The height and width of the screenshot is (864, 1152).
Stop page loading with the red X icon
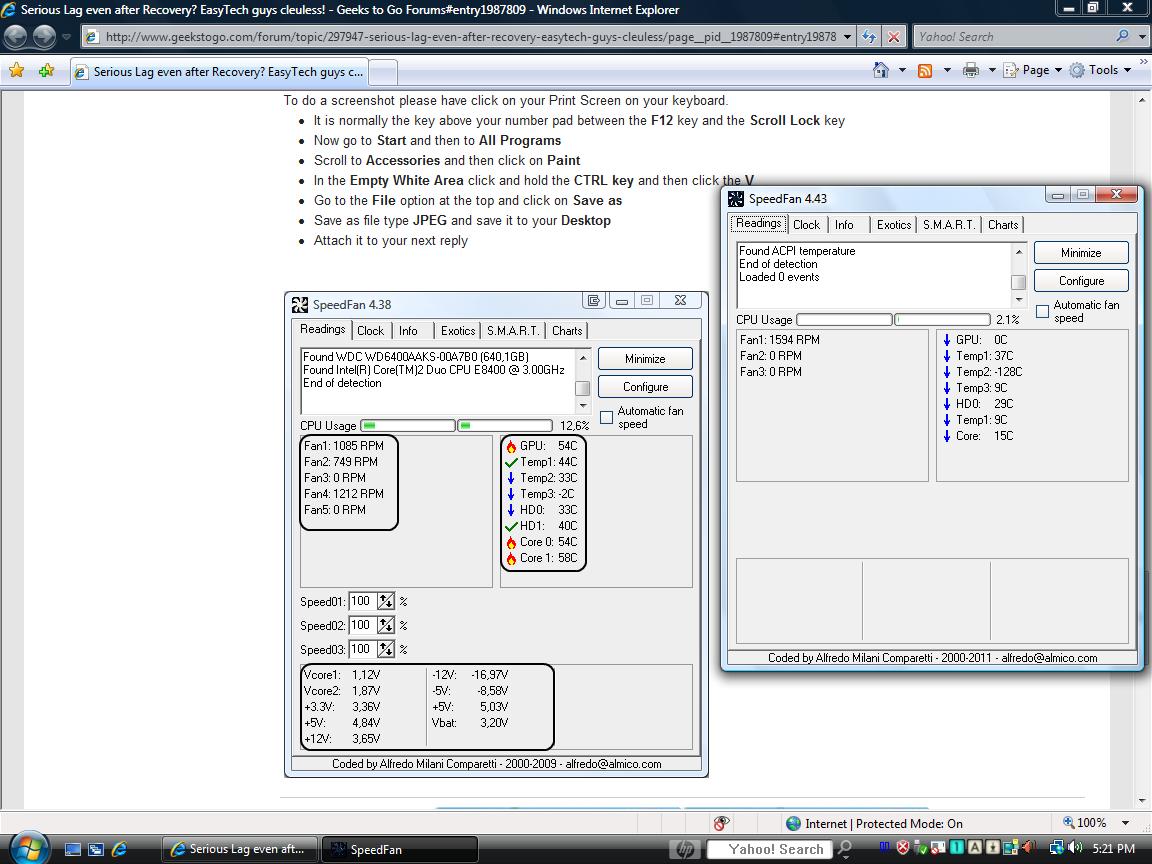893,36
